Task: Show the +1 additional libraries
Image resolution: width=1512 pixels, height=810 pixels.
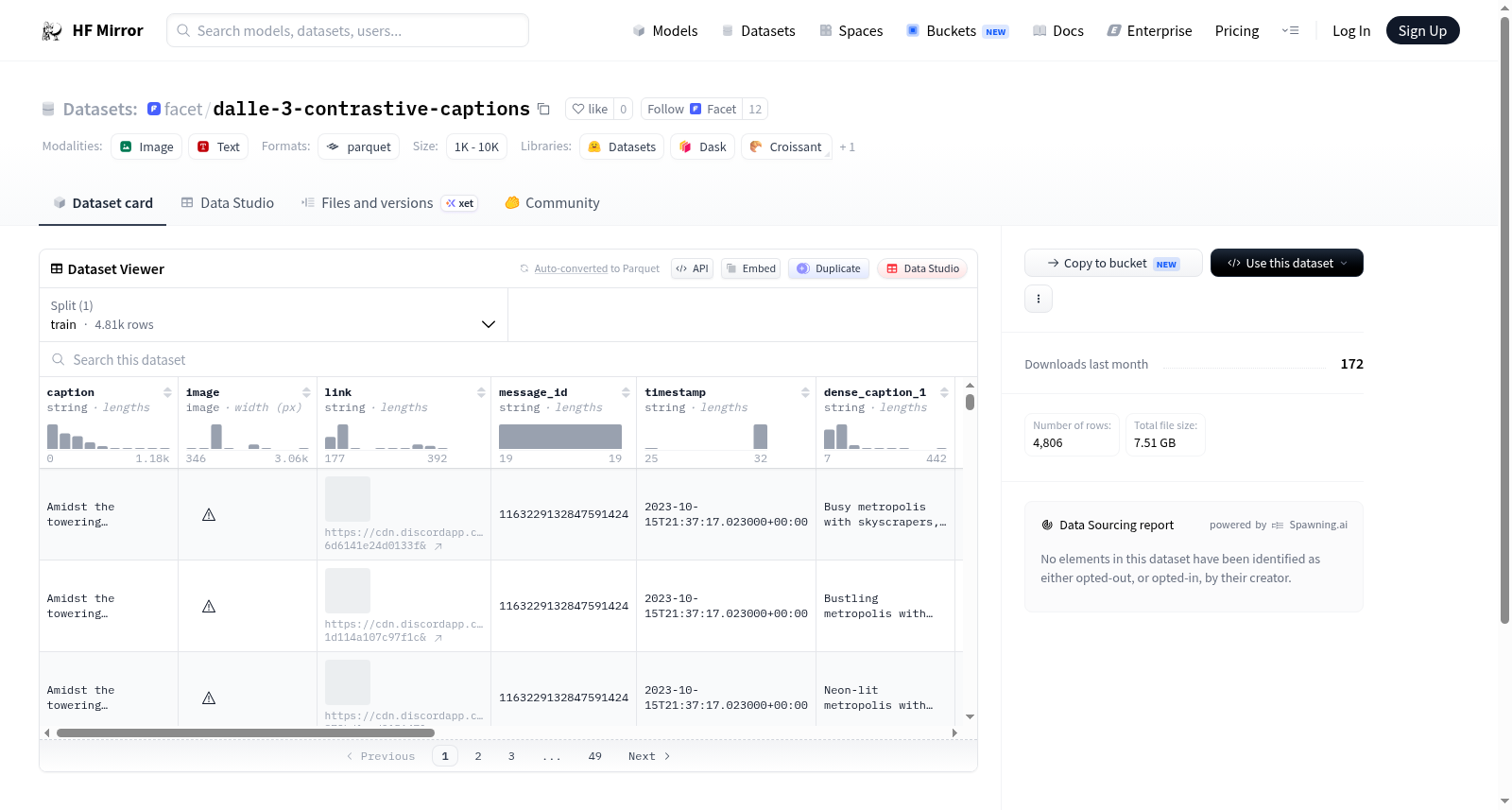Action: pyautogui.click(x=847, y=147)
